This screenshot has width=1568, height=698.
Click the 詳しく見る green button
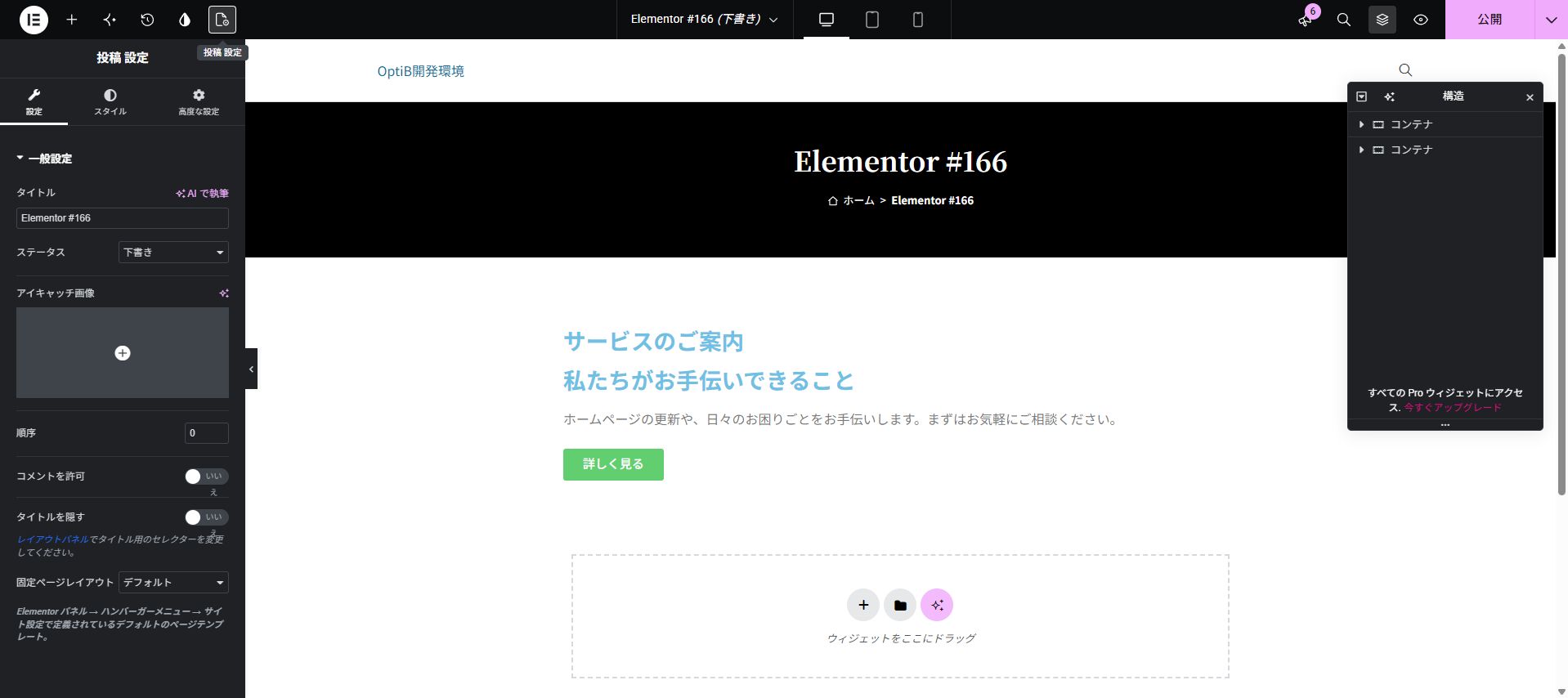coord(613,464)
